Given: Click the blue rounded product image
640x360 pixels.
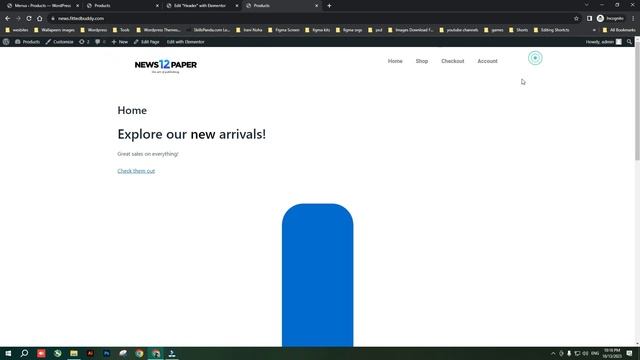Looking at the screenshot, I should coord(318,275).
